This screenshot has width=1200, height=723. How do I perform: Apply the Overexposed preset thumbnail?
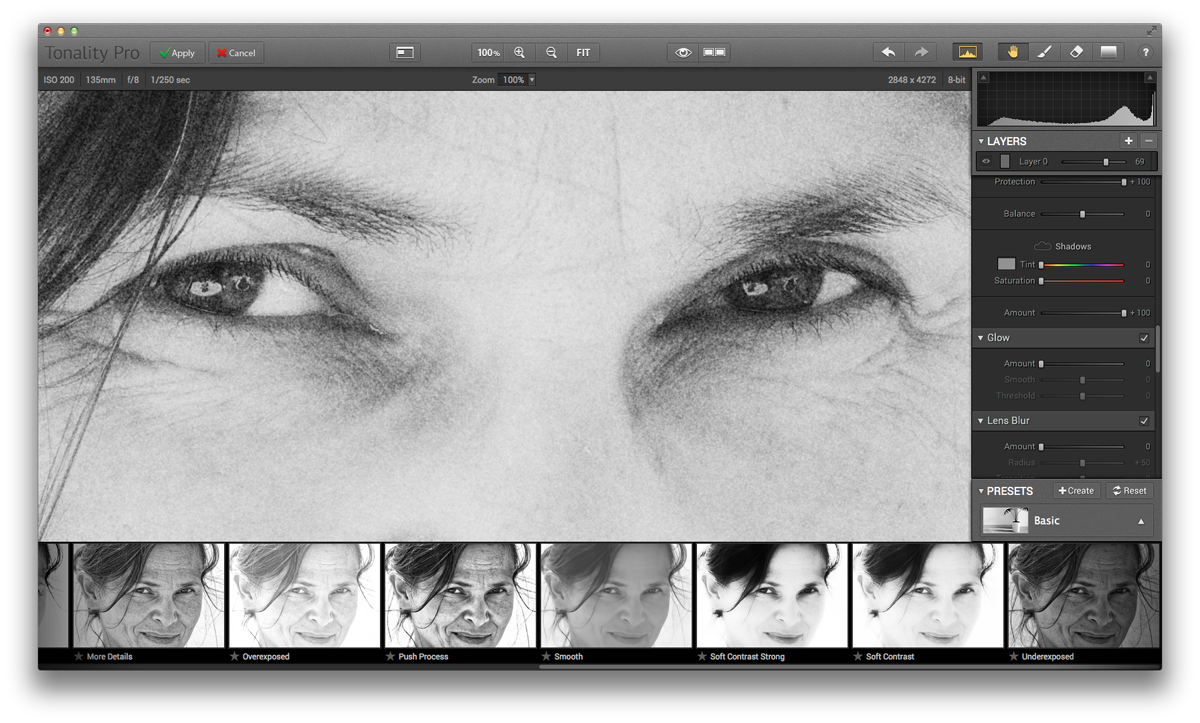[304, 596]
